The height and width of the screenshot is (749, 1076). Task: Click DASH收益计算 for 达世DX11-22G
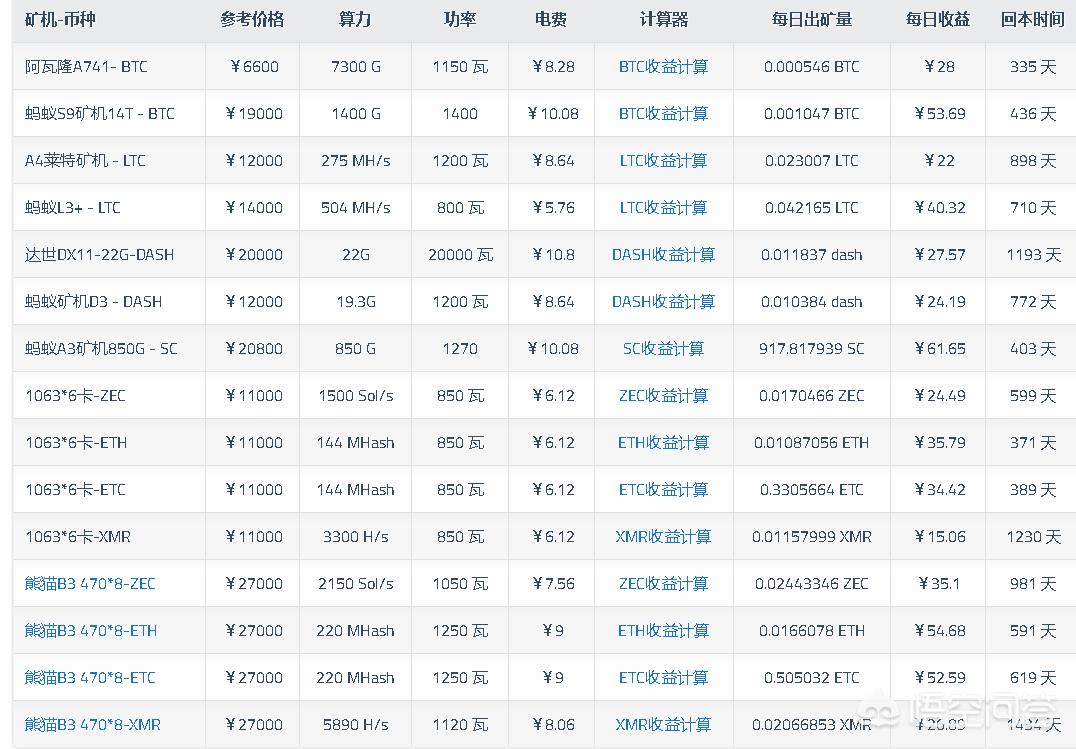[x=663, y=255]
